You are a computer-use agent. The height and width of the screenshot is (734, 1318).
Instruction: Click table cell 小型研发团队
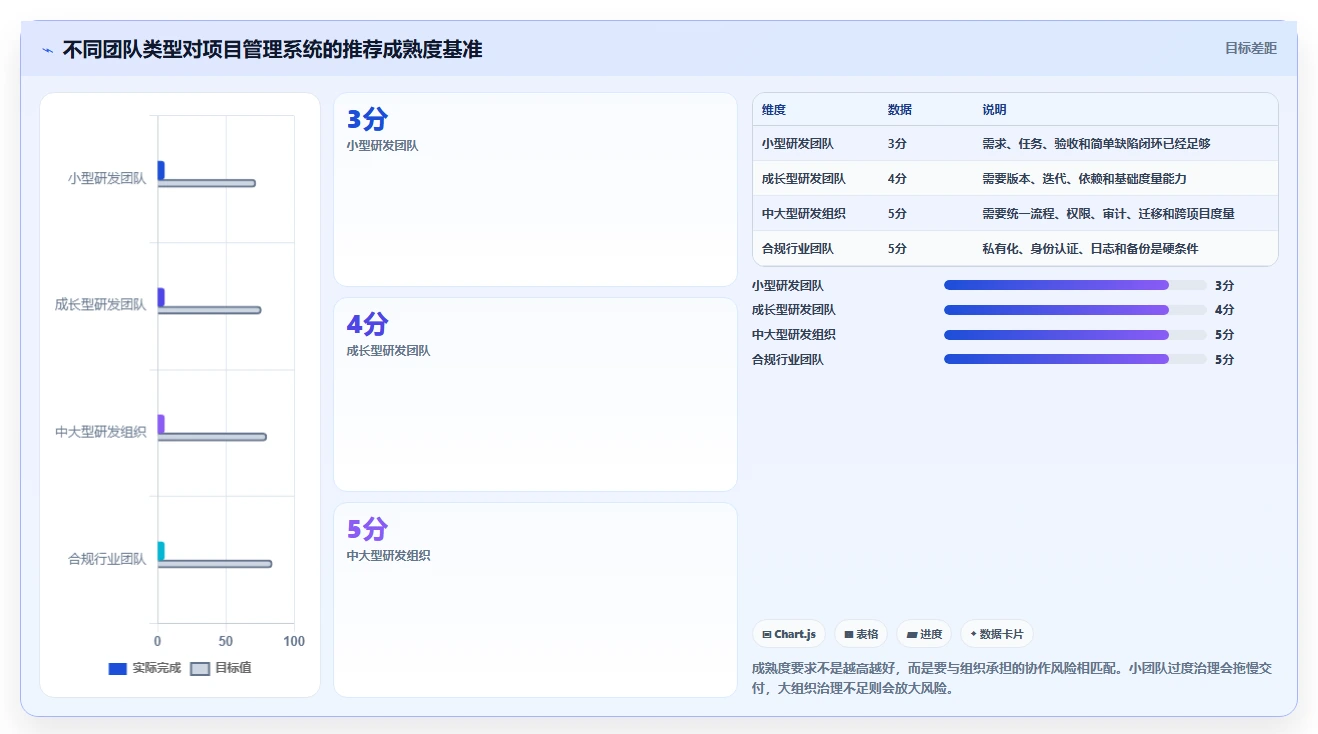coord(798,144)
